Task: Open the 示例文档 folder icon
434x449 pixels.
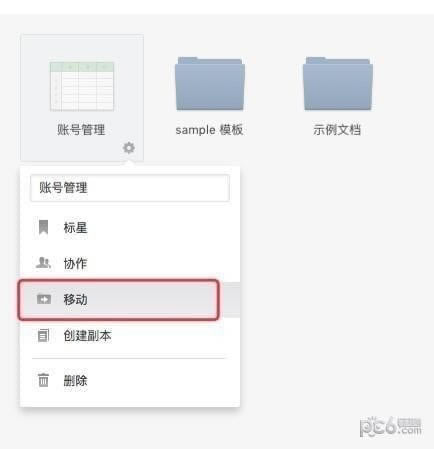Action: [337, 83]
